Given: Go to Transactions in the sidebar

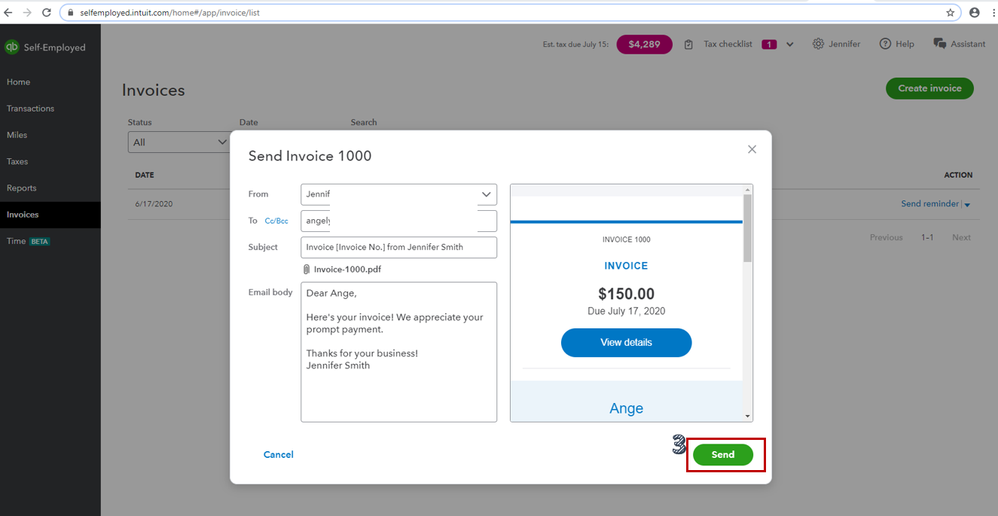Looking at the screenshot, I should 30,108.
